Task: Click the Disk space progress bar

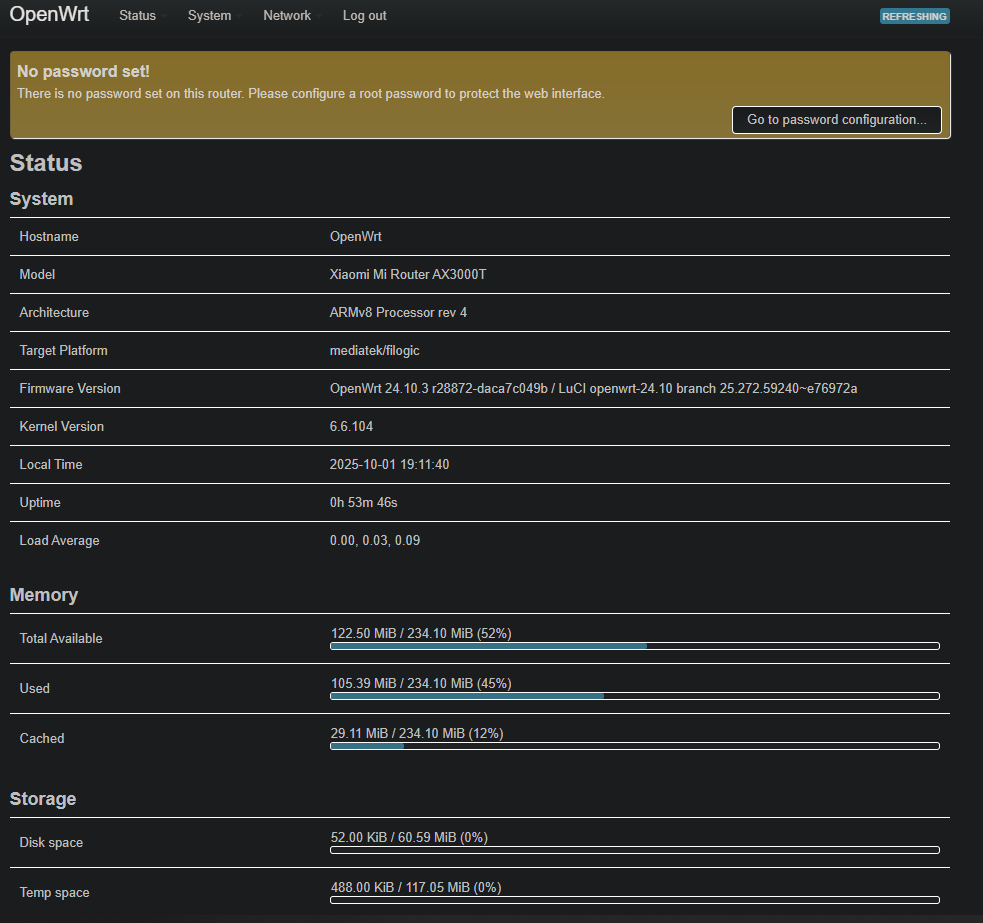Action: (634, 850)
